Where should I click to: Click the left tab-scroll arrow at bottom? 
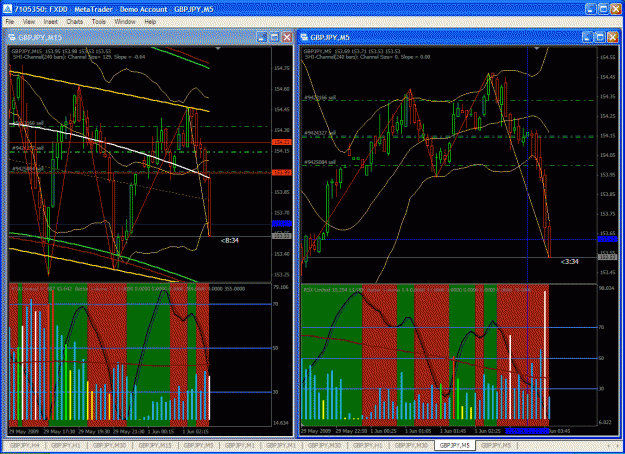[x=609, y=445]
